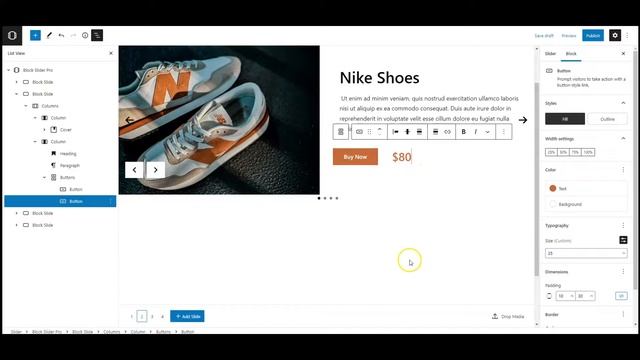The image size is (640, 360).
Task: Open block toolbar three-dot options
Action: [503, 132]
